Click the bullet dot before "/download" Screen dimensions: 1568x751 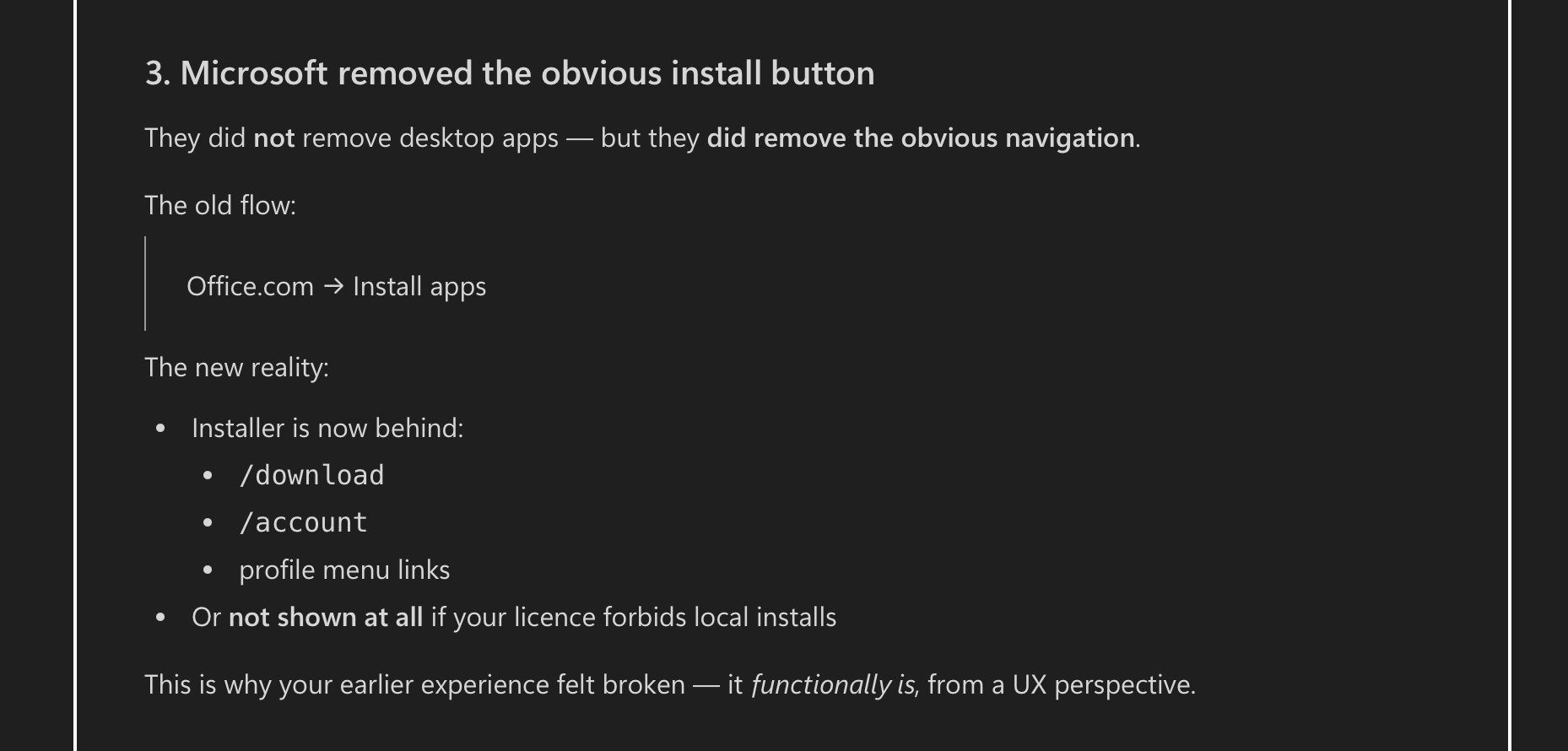208,476
